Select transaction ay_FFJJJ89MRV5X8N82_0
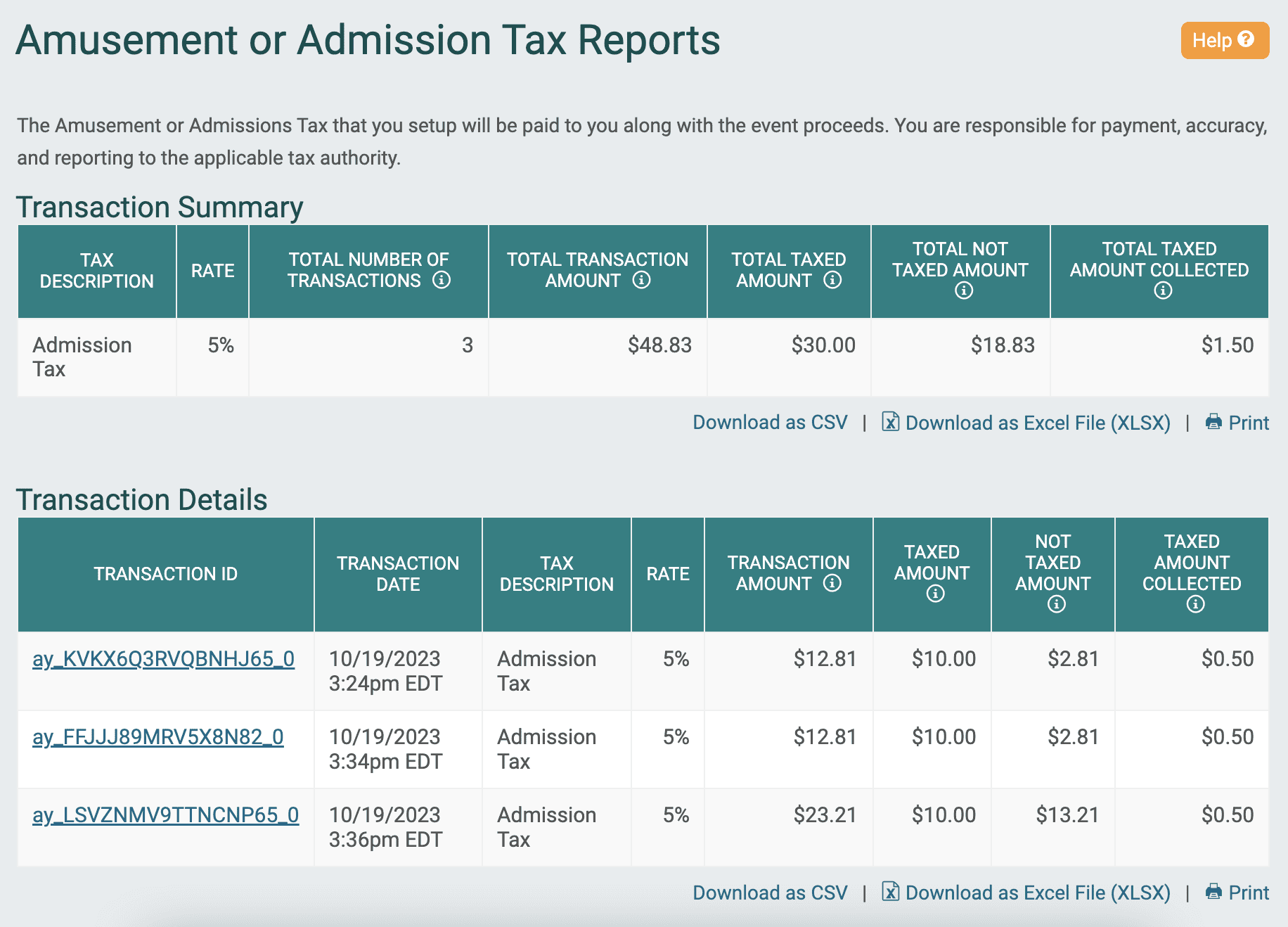The height and width of the screenshot is (927, 1288). pyautogui.click(x=157, y=739)
